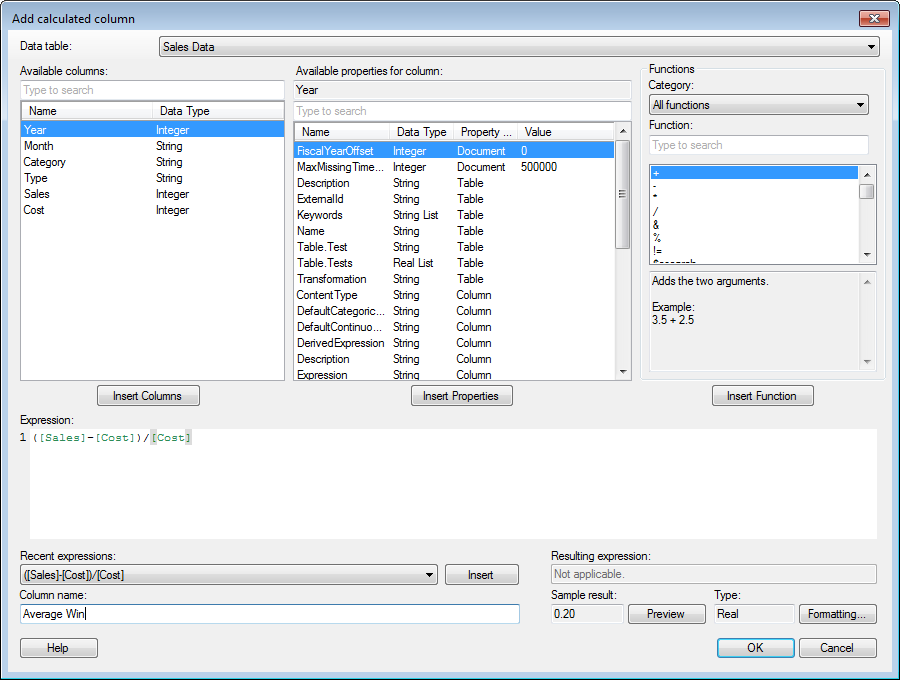
Task: Click the Insert Function button
Action: click(x=762, y=396)
